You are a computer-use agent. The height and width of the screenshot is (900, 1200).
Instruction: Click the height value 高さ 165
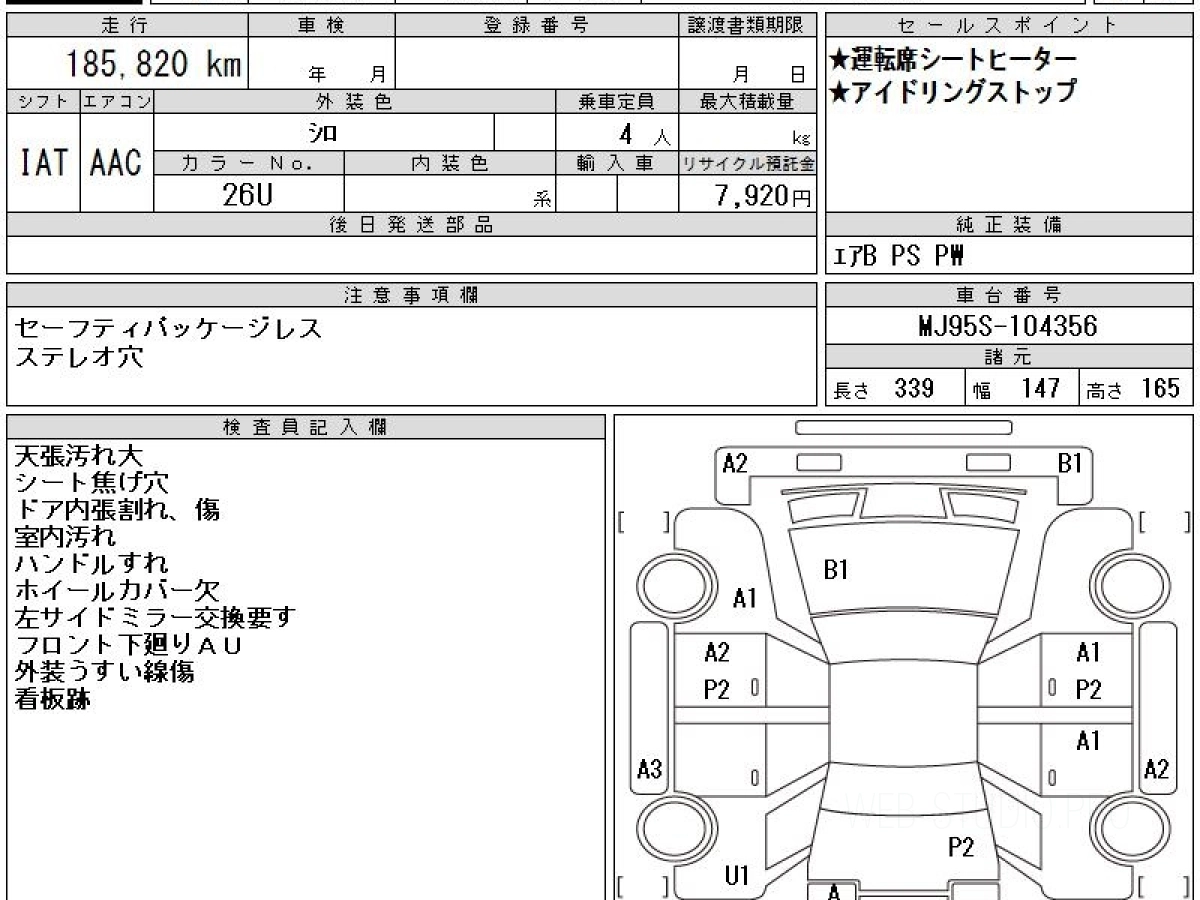[x=1134, y=388]
